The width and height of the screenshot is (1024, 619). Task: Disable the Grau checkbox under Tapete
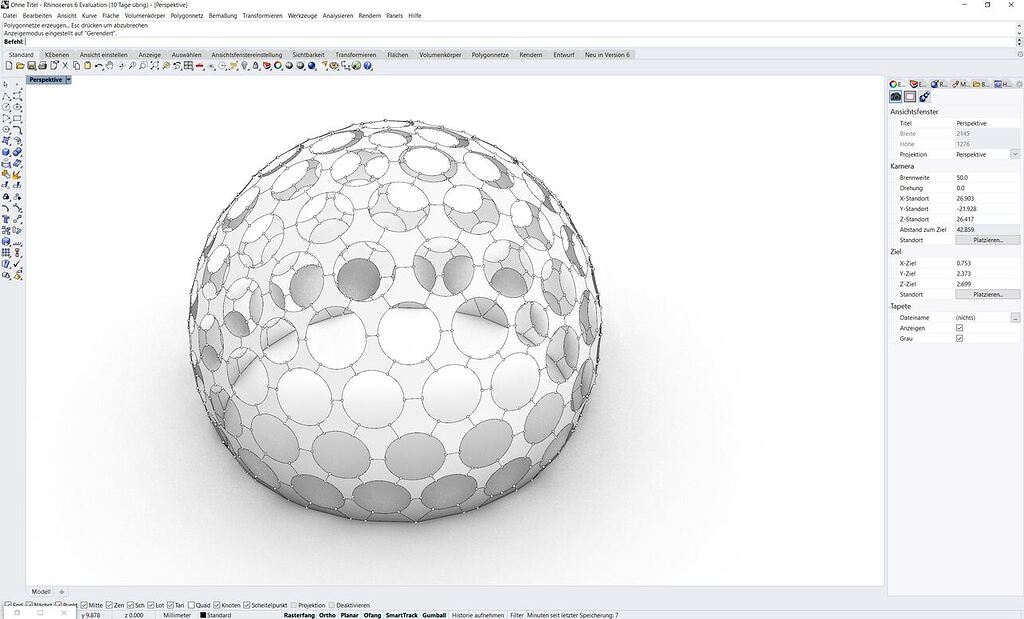pyautogui.click(x=959, y=339)
